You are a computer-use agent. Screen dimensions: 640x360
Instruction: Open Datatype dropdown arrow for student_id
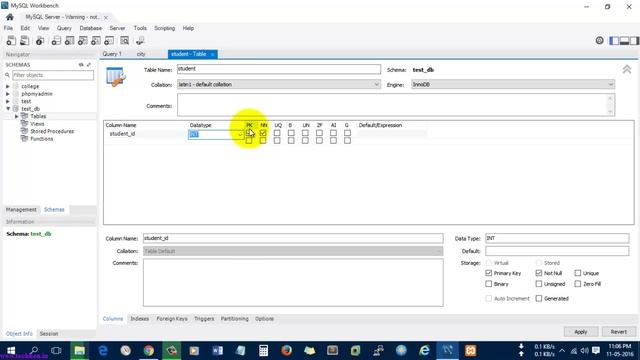coord(240,134)
